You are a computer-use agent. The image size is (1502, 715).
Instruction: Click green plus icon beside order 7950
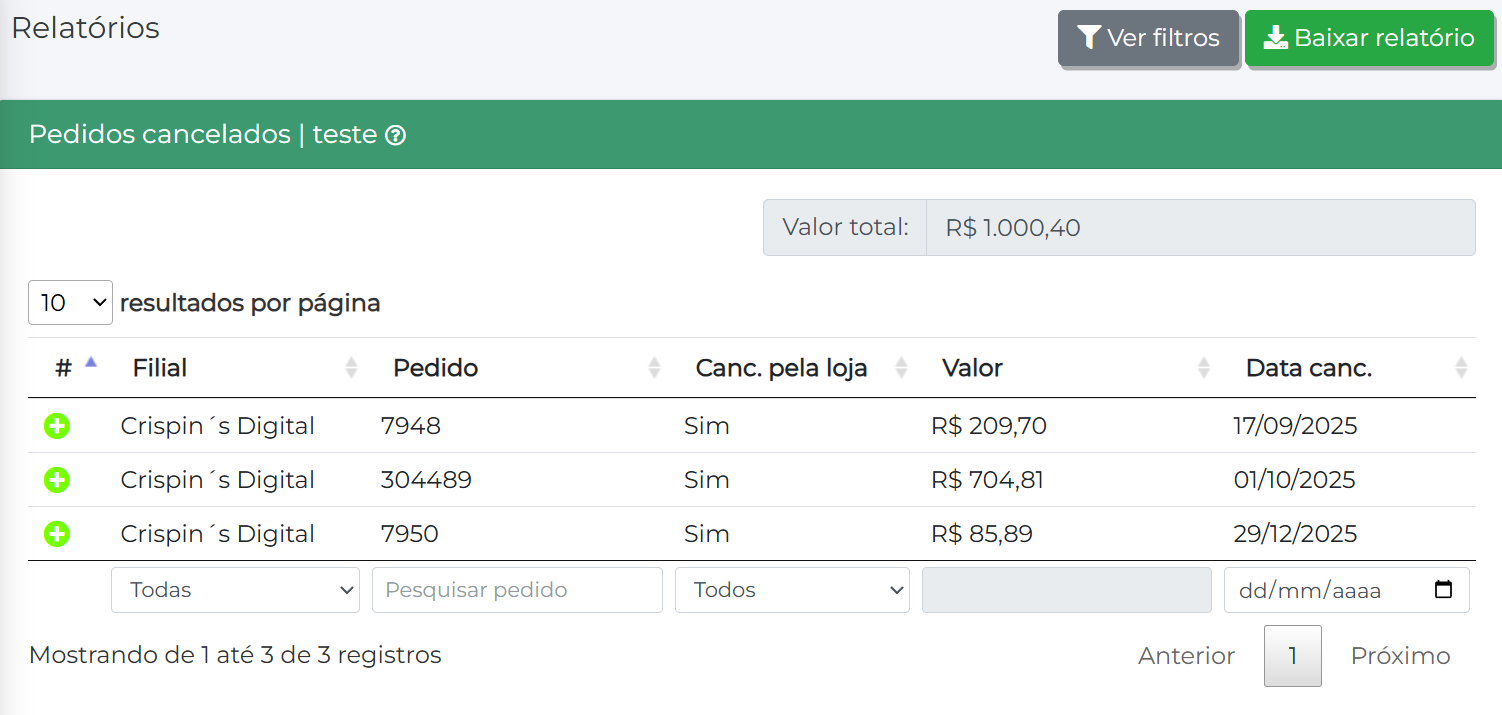pos(57,534)
